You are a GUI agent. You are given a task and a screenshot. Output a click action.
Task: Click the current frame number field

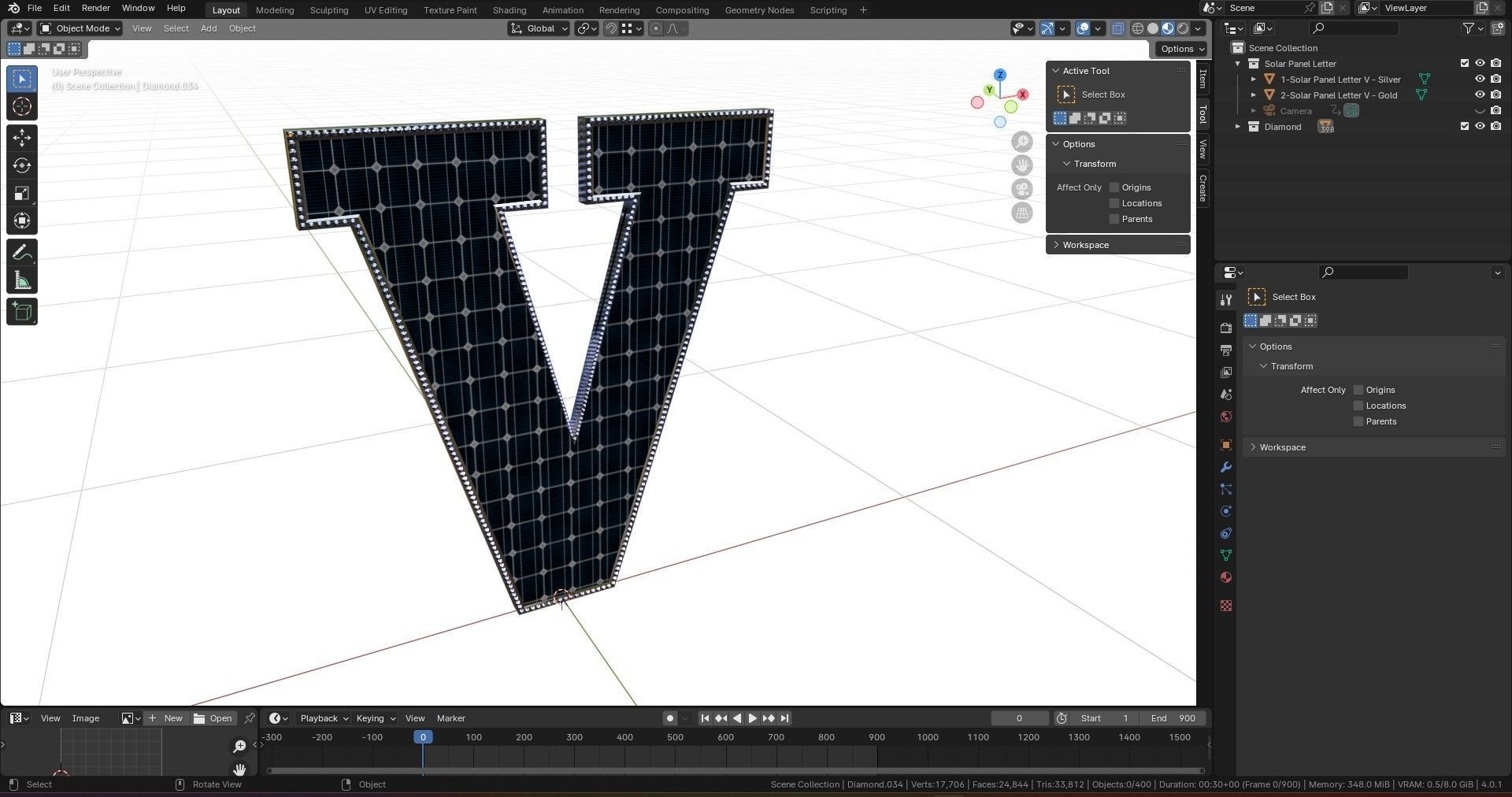click(x=1019, y=718)
